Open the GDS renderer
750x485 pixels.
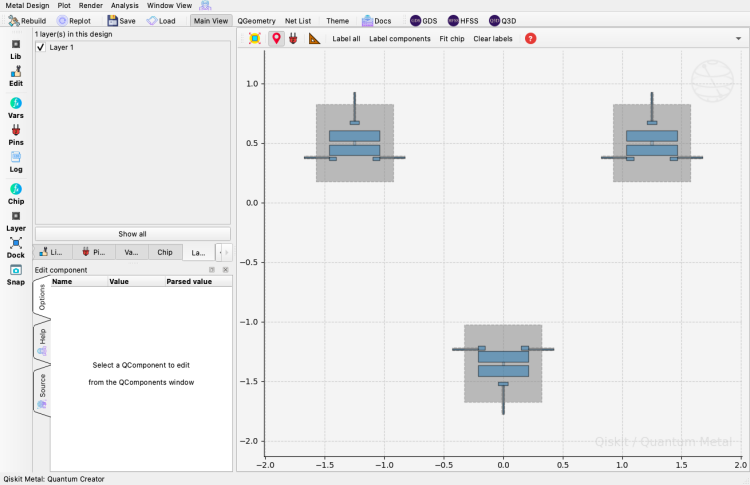pos(424,21)
